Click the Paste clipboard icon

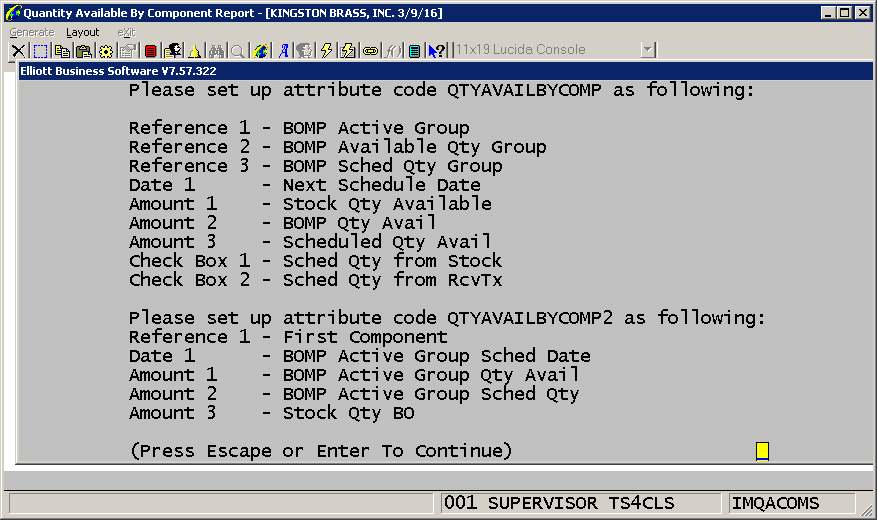pyautogui.click(x=84, y=50)
